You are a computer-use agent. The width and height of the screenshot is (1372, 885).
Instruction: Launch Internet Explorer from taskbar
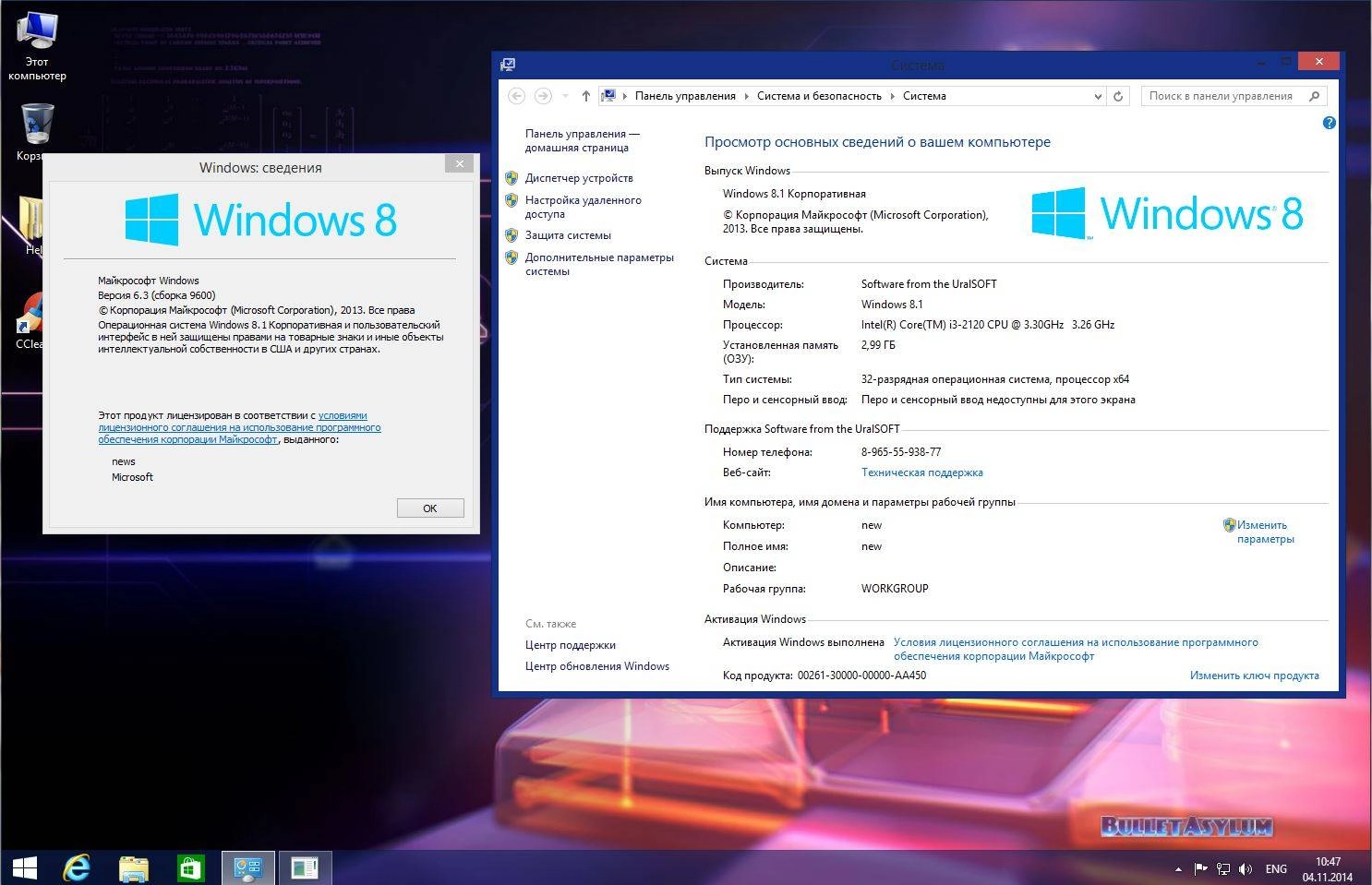point(77,867)
